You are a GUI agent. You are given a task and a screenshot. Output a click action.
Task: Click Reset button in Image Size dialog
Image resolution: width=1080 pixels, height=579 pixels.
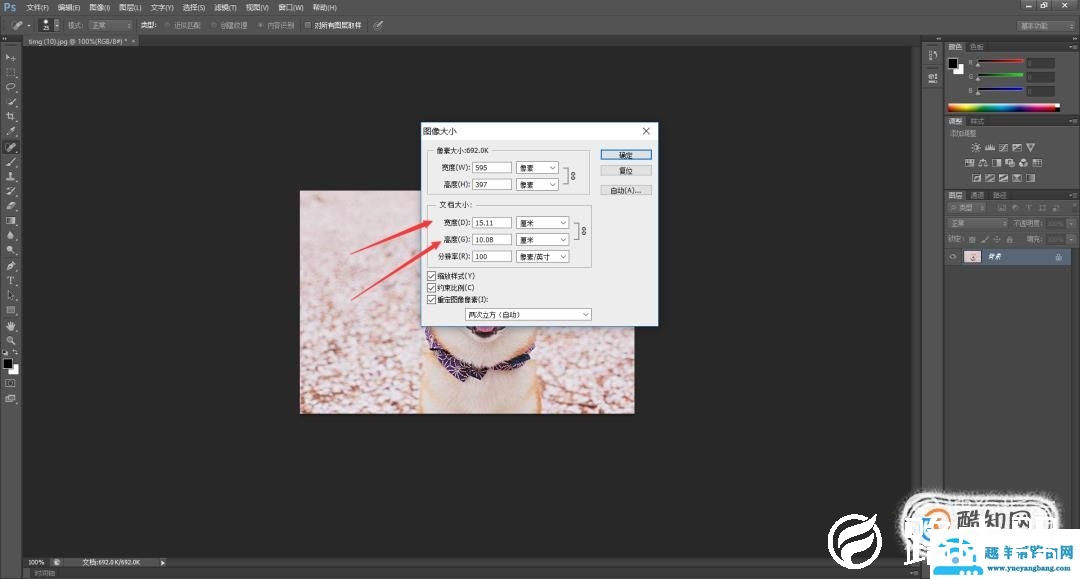(625, 171)
